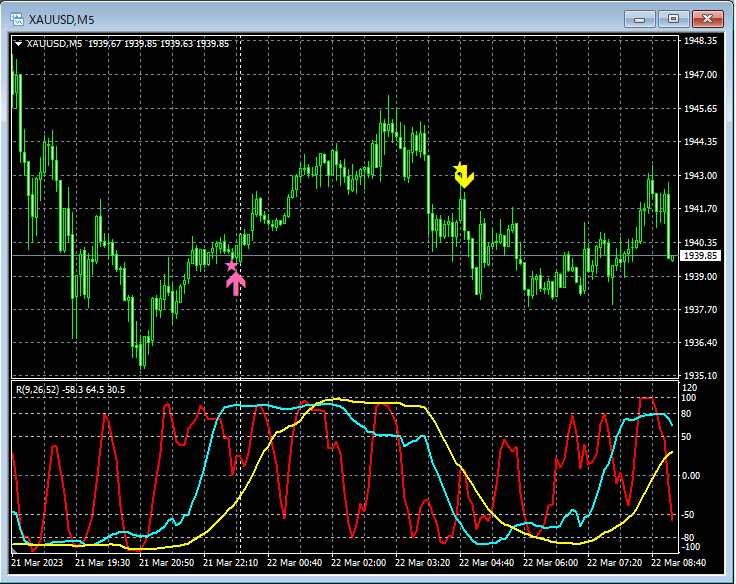
Task: Click the 22 Mar 08:40 time label
Action: point(678,562)
